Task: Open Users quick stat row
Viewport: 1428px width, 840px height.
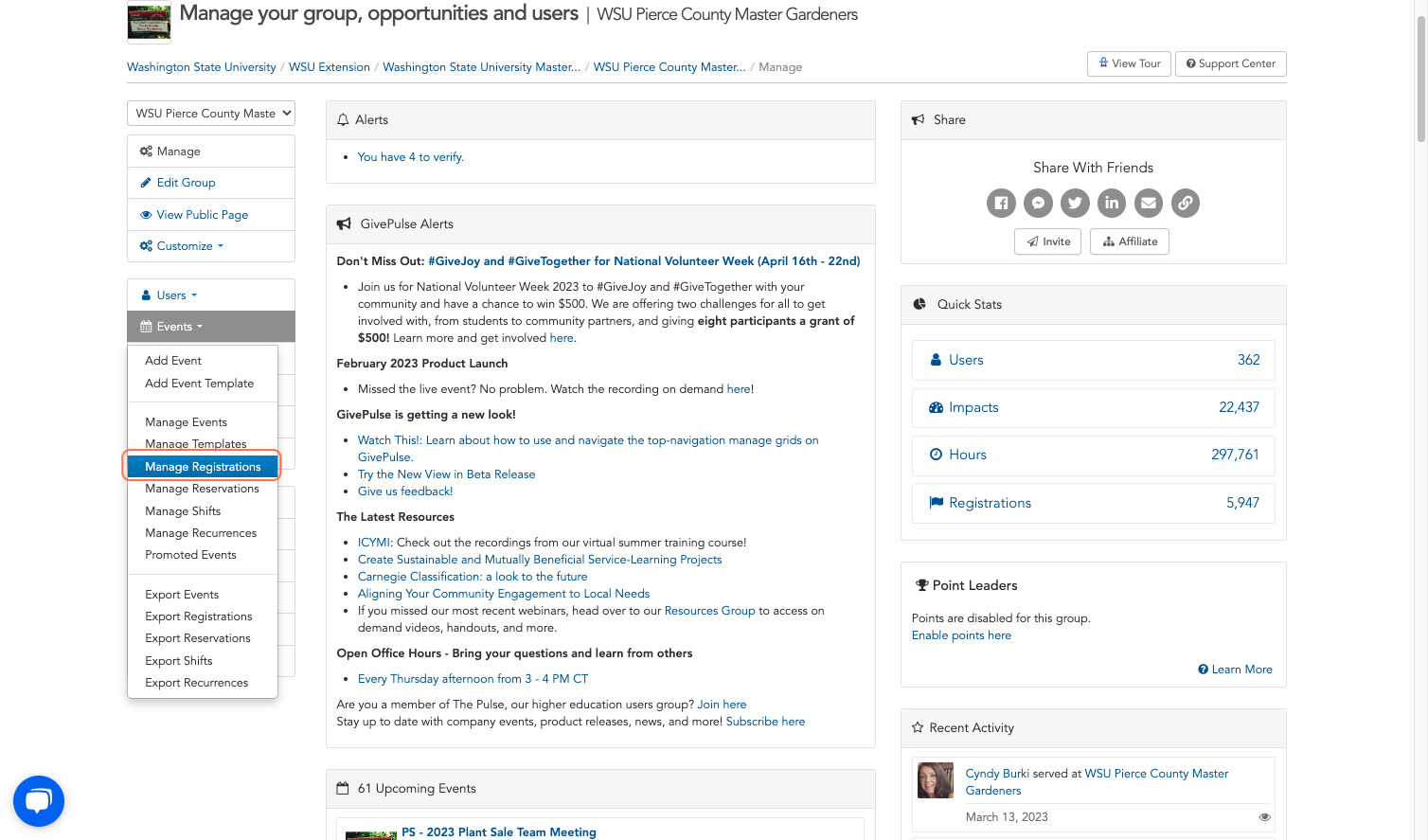Action: point(1094,360)
